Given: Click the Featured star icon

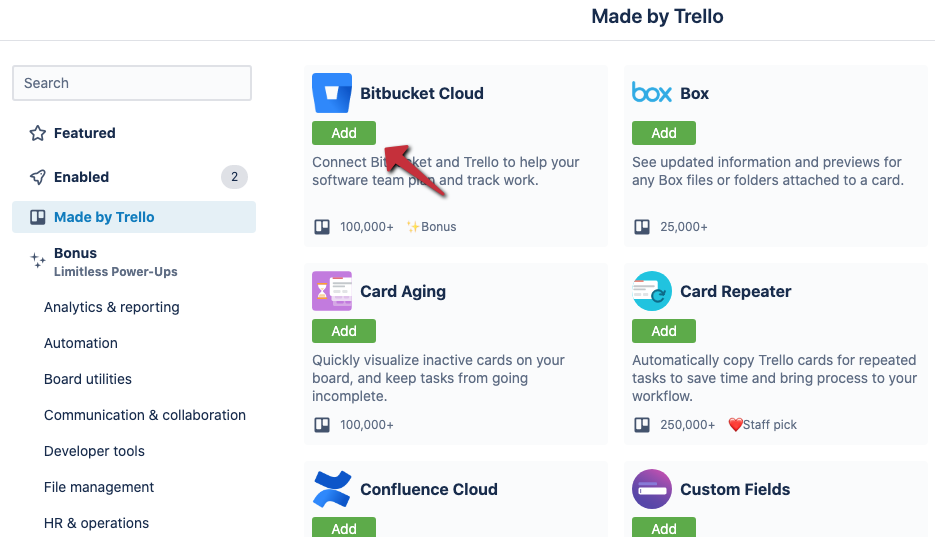Looking at the screenshot, I should click(38, 133).
